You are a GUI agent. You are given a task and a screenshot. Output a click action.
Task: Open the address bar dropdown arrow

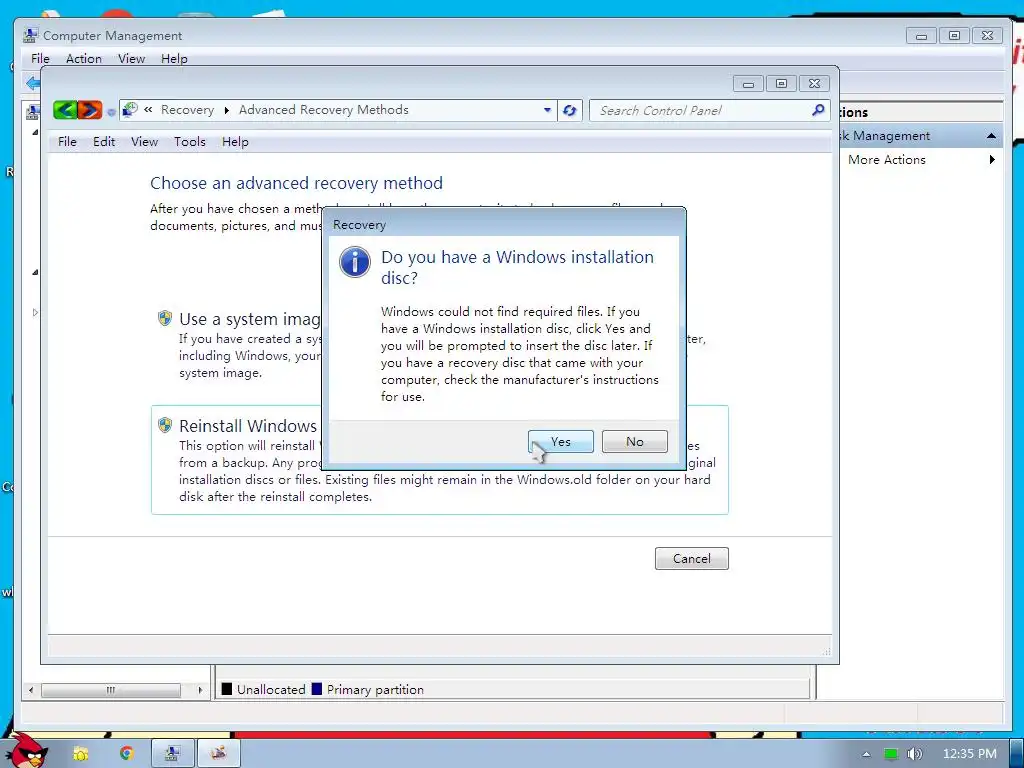(x=547, y=110)
